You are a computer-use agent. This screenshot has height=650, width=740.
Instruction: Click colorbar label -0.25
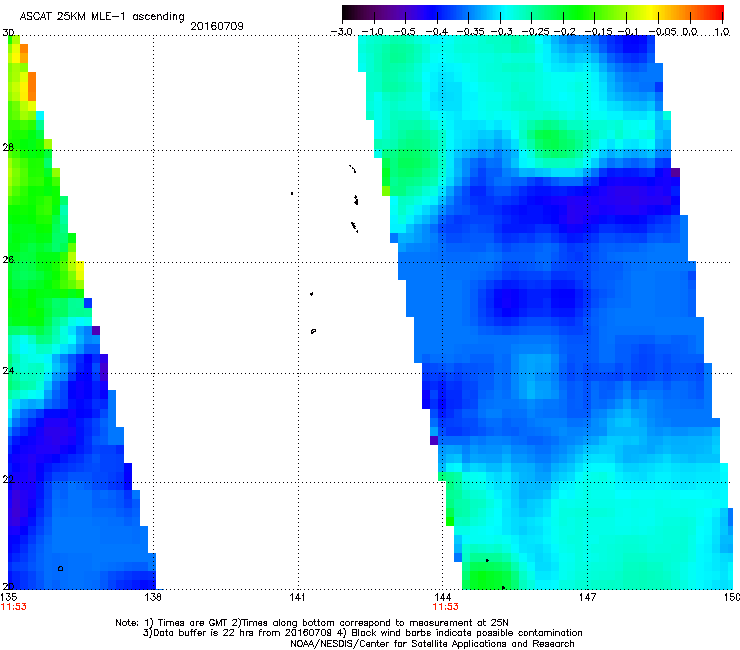[x=536, y=32]
